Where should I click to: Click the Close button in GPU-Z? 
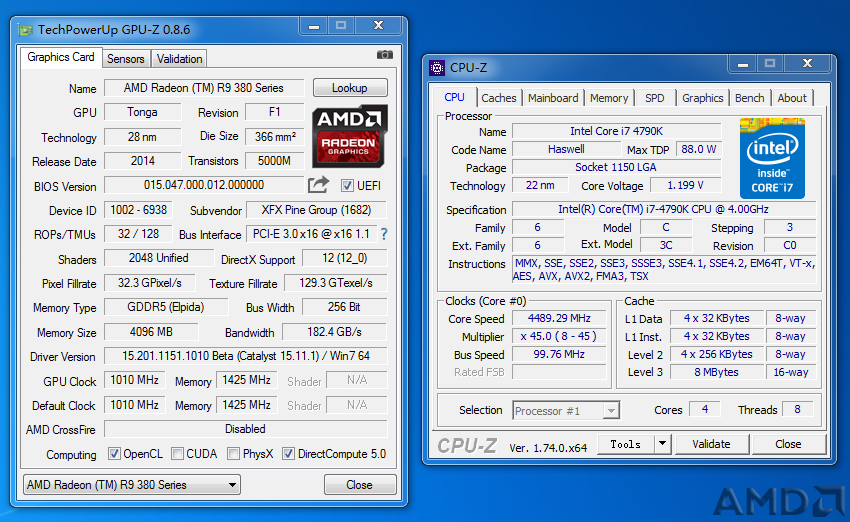(359, 485)
